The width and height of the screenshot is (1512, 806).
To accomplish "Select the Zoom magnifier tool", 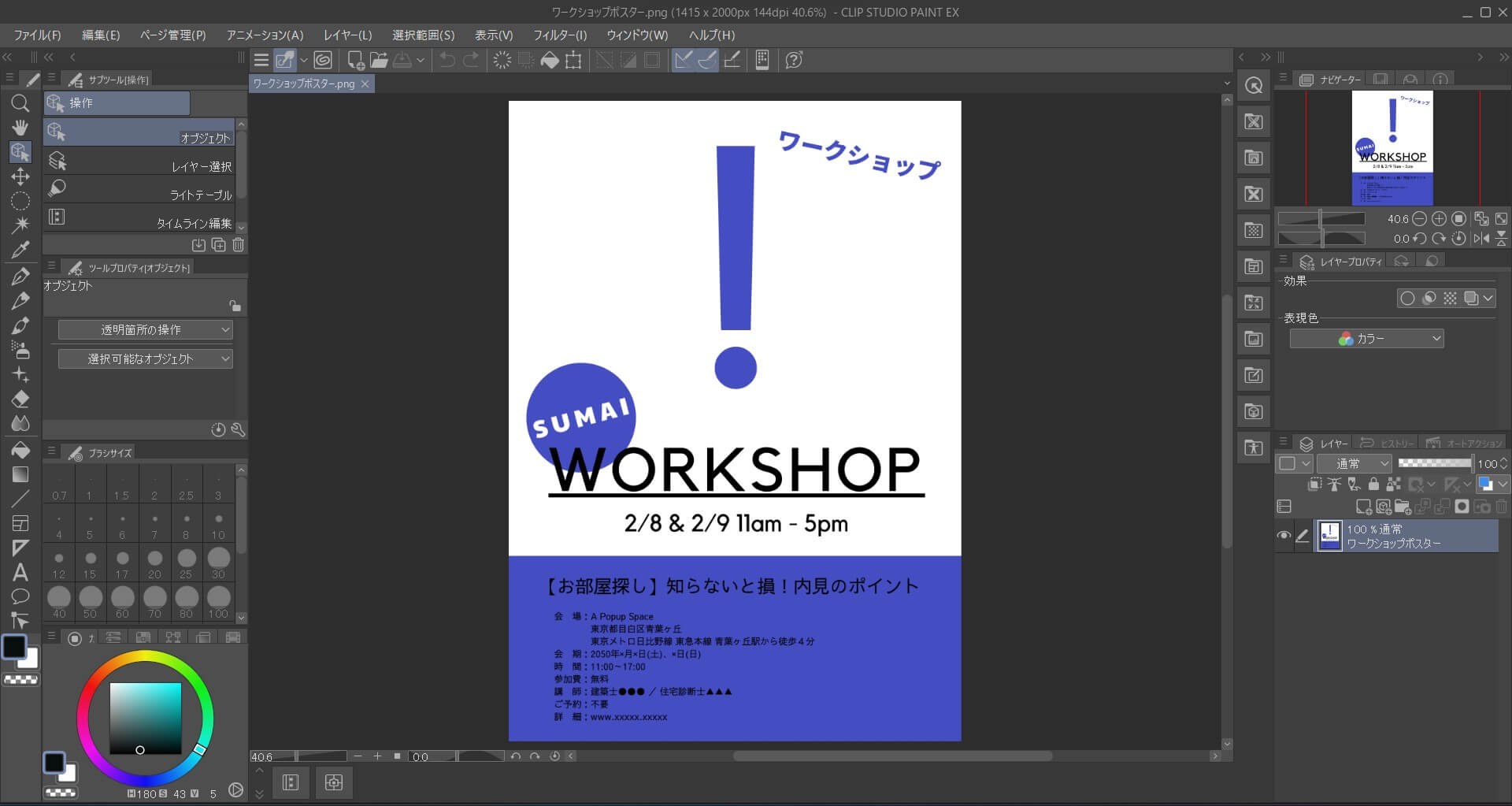I will (x=20, y=102).
